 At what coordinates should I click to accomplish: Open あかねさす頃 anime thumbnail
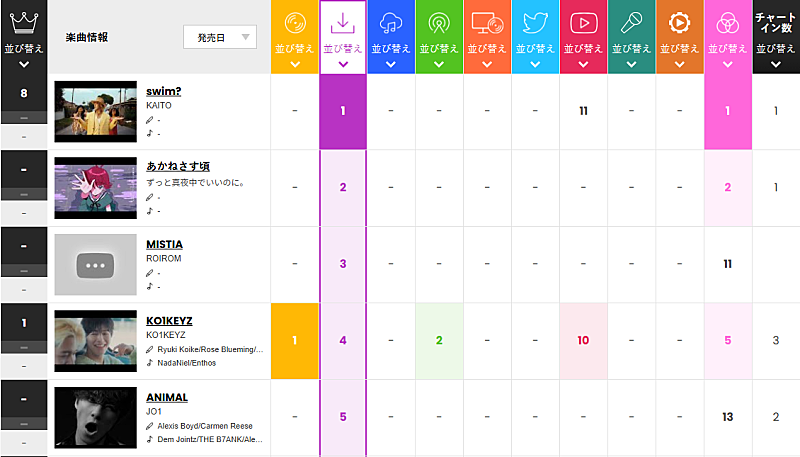[95, 188]
